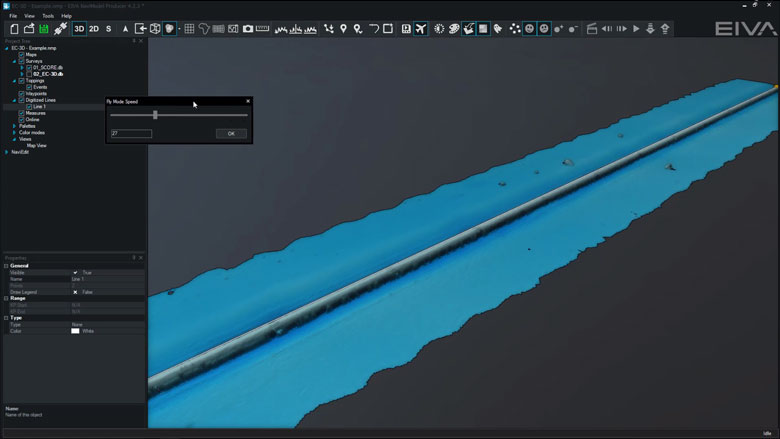The image size is (780, 439).
Task: Expand the NaviEdit tree node
Action: [x=7, y=152]
